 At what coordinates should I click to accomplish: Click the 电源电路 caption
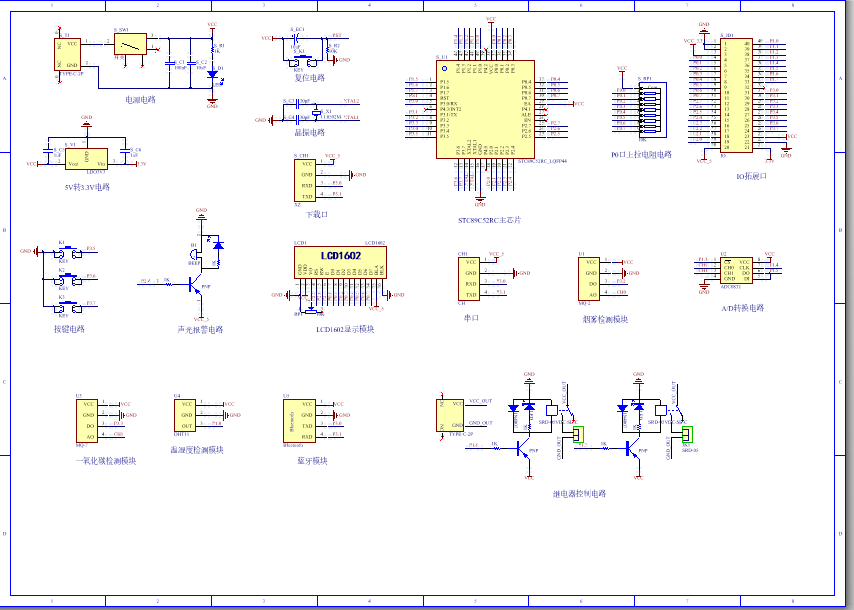(141, 100)
